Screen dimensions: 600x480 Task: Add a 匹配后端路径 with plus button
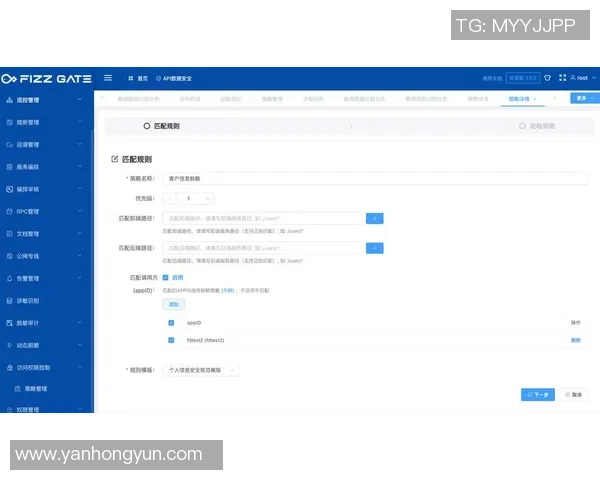(x=375, y=248)
